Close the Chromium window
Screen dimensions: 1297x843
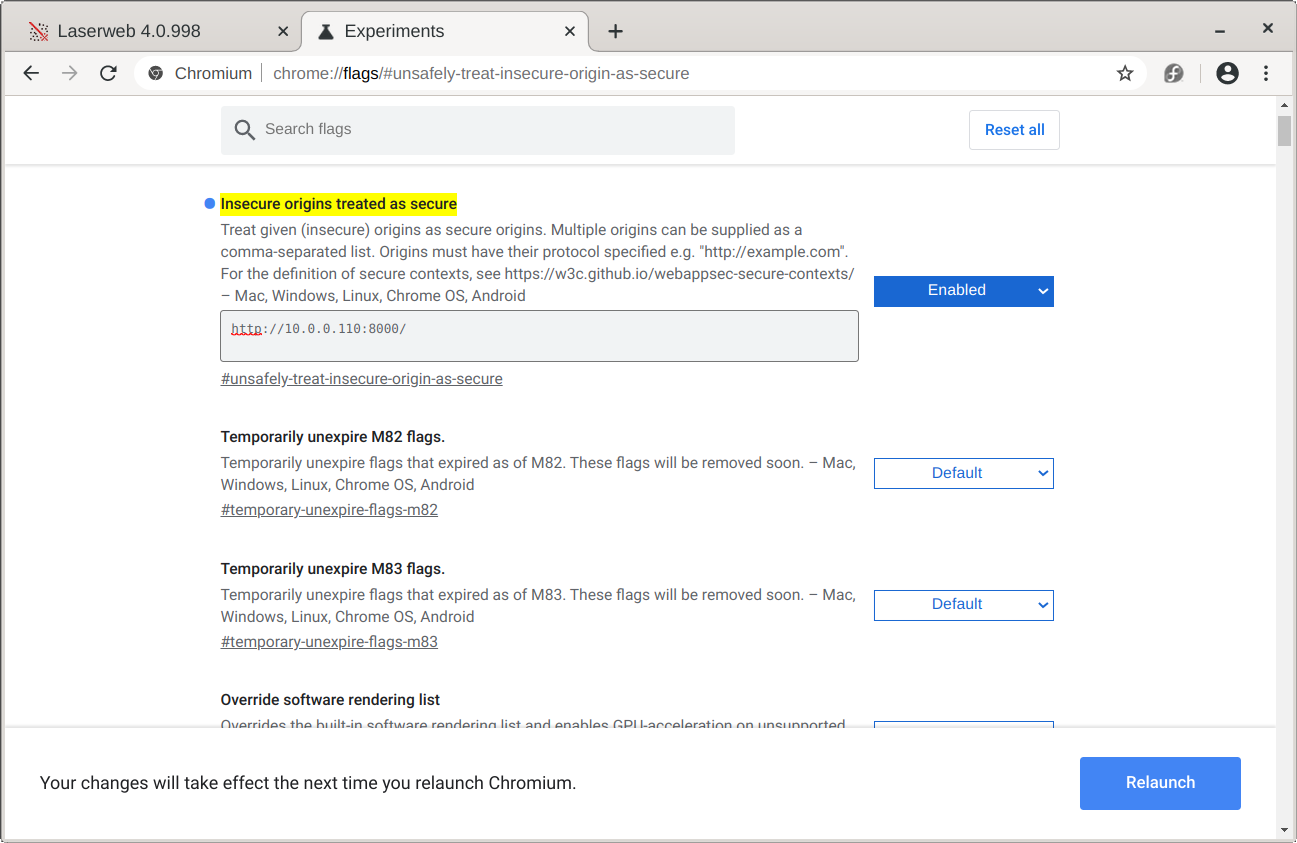click(1267, 28)
